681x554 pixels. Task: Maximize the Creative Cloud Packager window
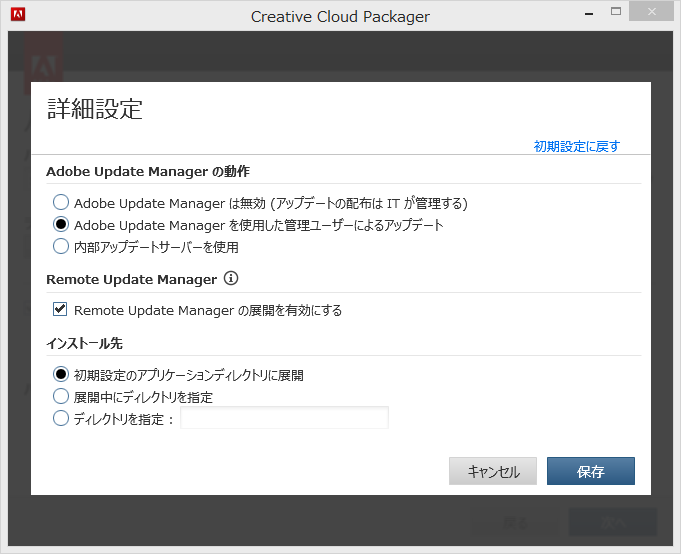click(x=616, y=12)
